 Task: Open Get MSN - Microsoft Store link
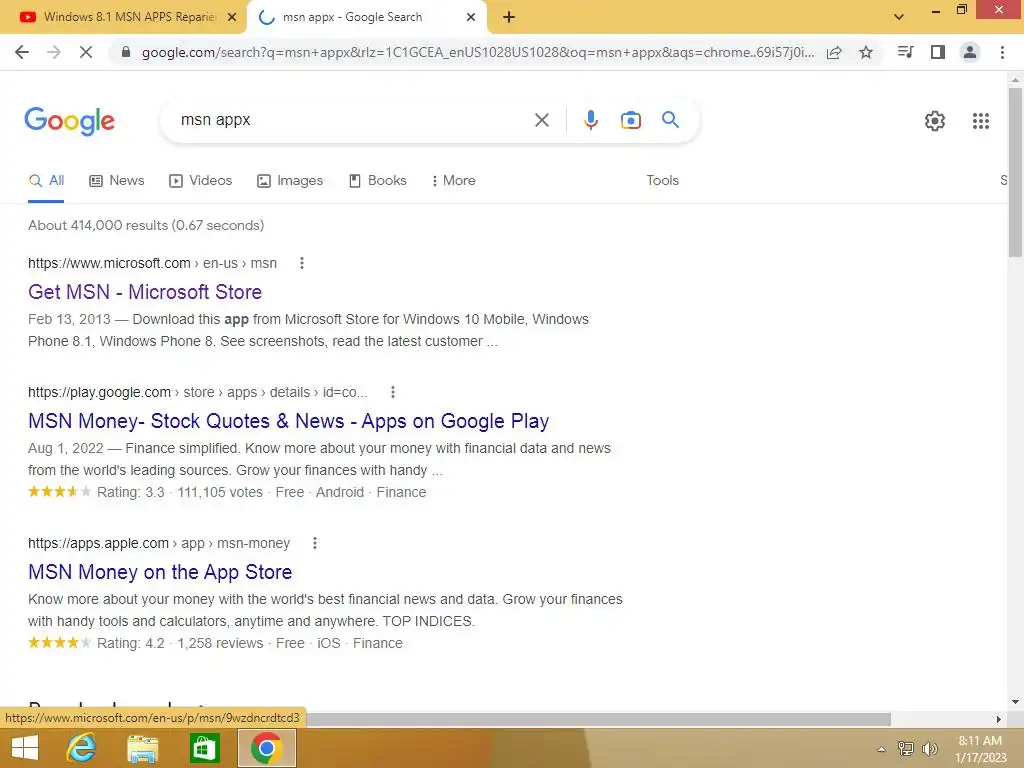point(145,292)
